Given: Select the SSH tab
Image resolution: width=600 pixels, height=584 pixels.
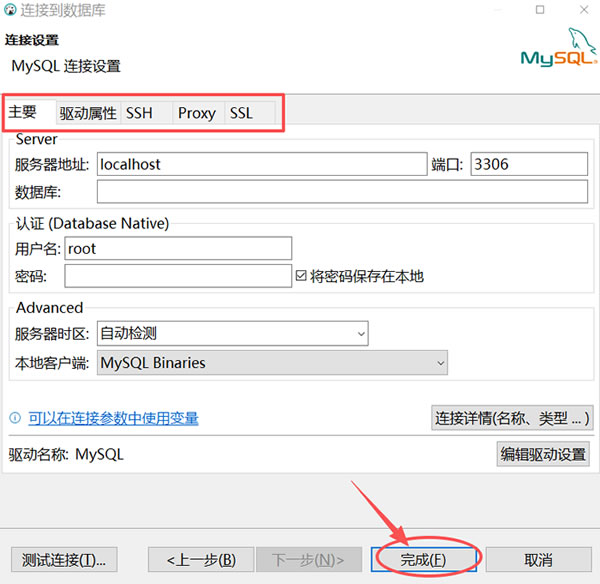Looking at the screenshot, I should point(140,113).
